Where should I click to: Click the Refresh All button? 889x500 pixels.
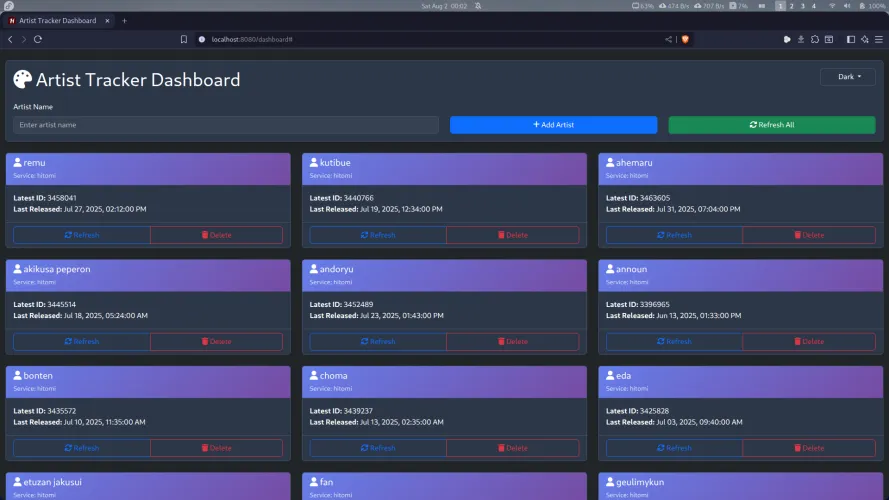(x=772, y=125)
